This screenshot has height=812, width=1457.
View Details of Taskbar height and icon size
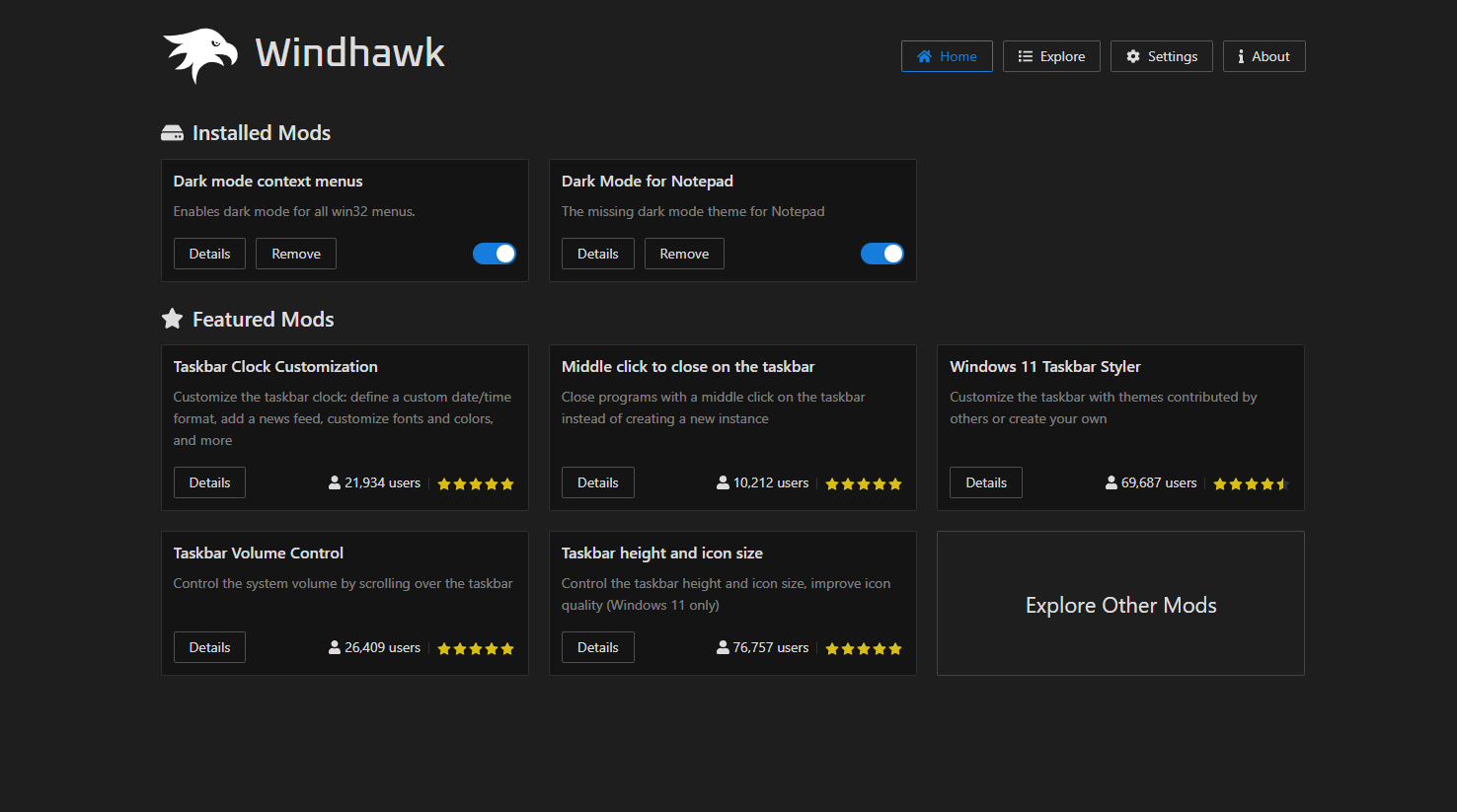click(x=598, y=647)
